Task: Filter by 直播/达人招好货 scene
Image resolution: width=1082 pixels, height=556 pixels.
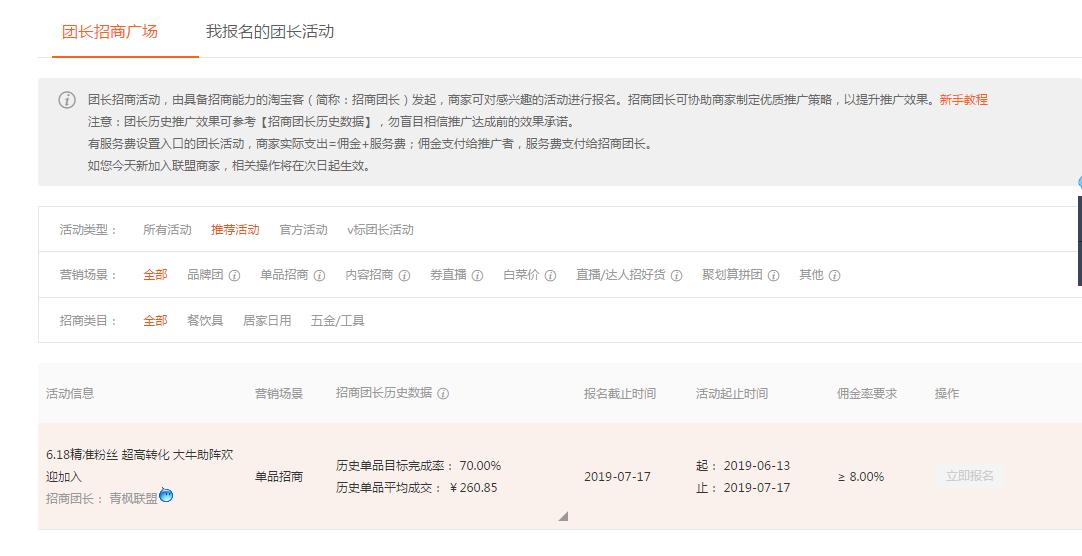Action: click(621, 275)
